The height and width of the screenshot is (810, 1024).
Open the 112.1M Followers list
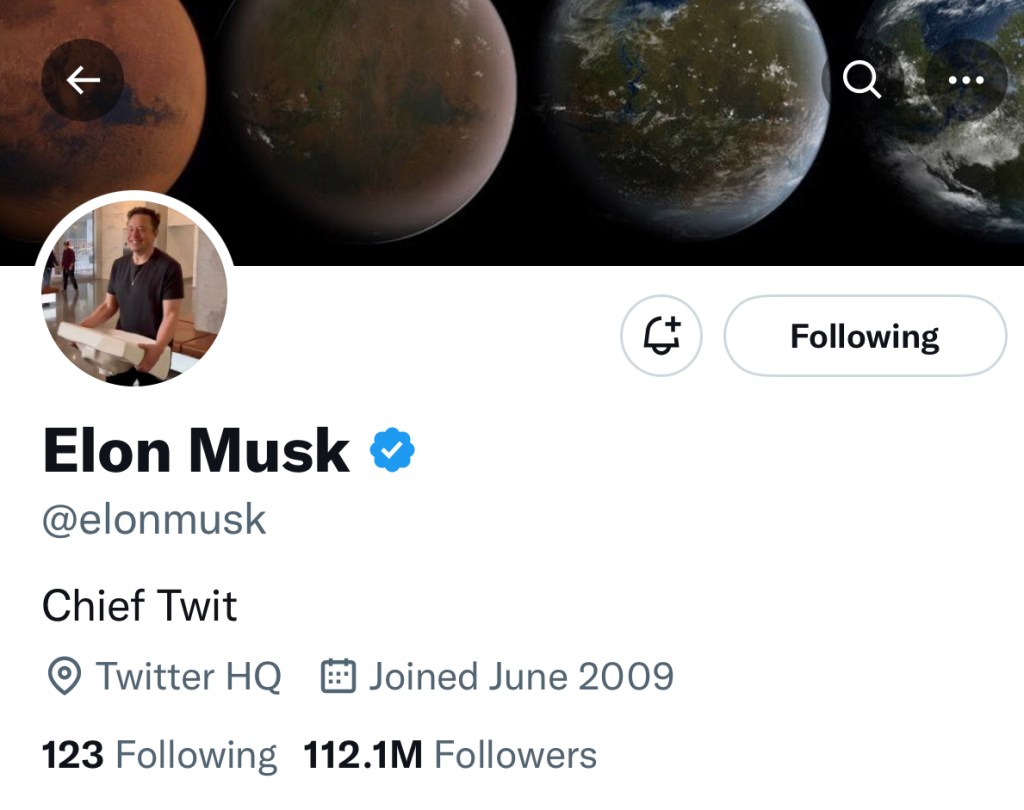click(x=450, y=755)
